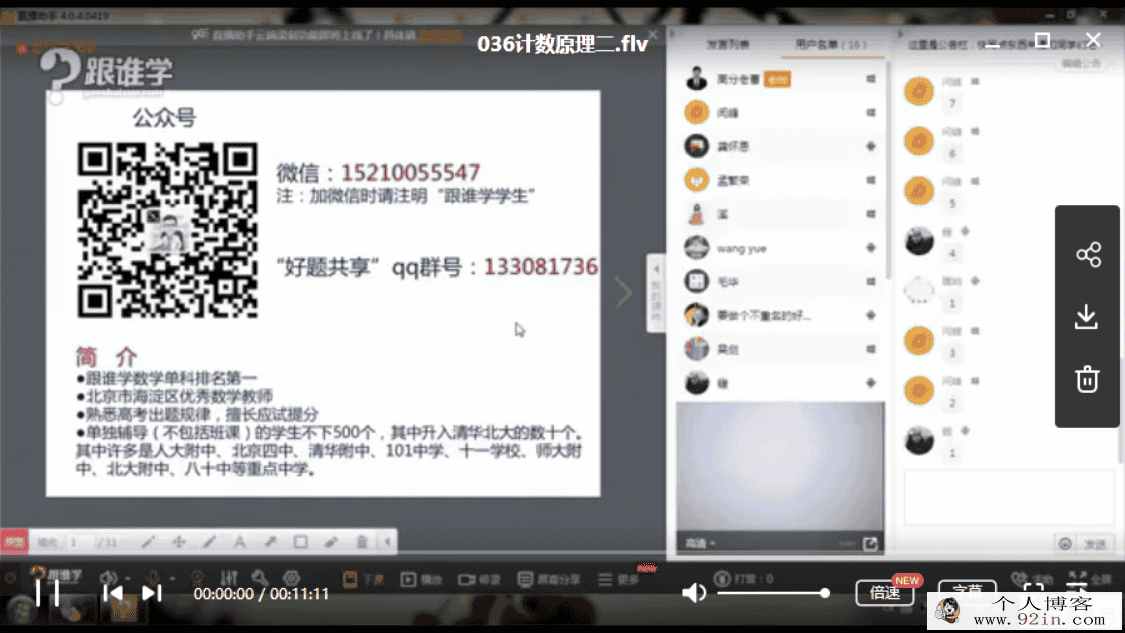
Task: Click the 发送 send button
Action: coord(1095,544)
